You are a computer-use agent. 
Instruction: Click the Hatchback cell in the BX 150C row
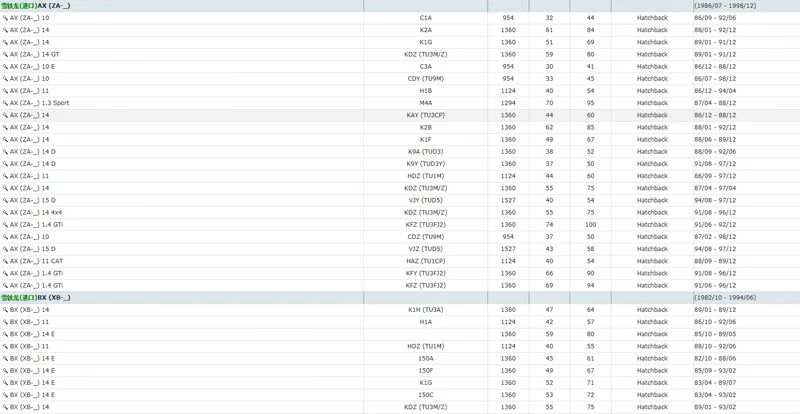point(652,395)
